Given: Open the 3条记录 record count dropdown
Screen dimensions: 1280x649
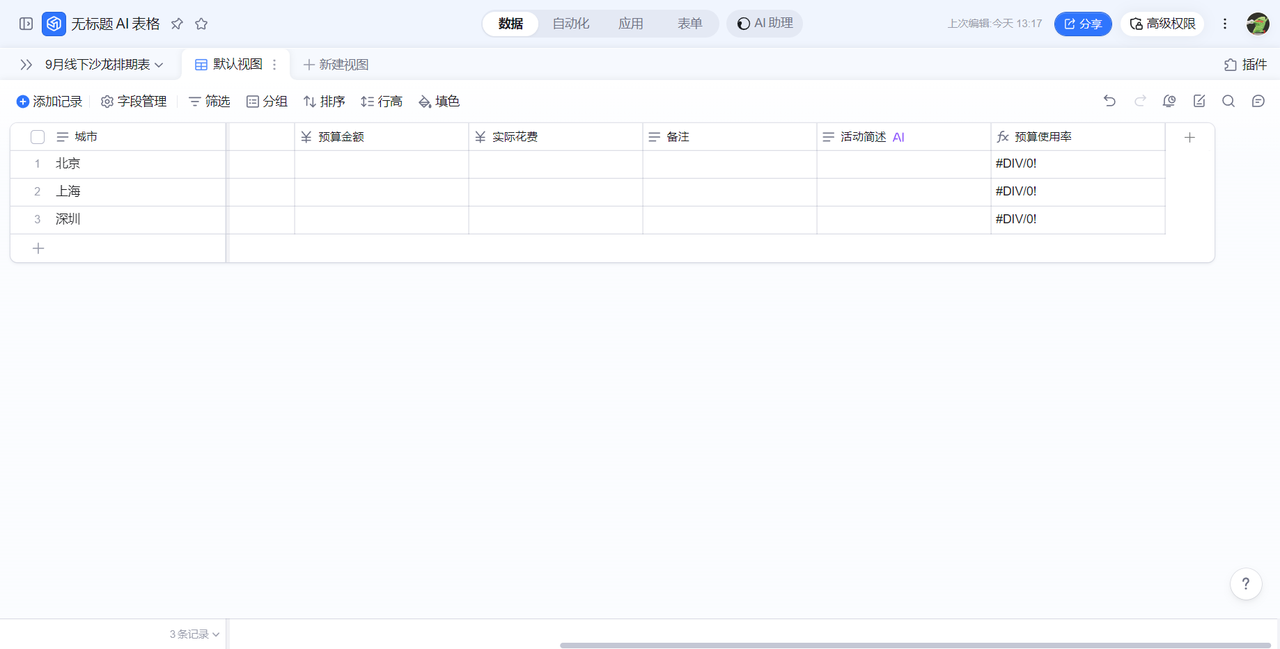Looking at the screenshot, I should [194, 634].
